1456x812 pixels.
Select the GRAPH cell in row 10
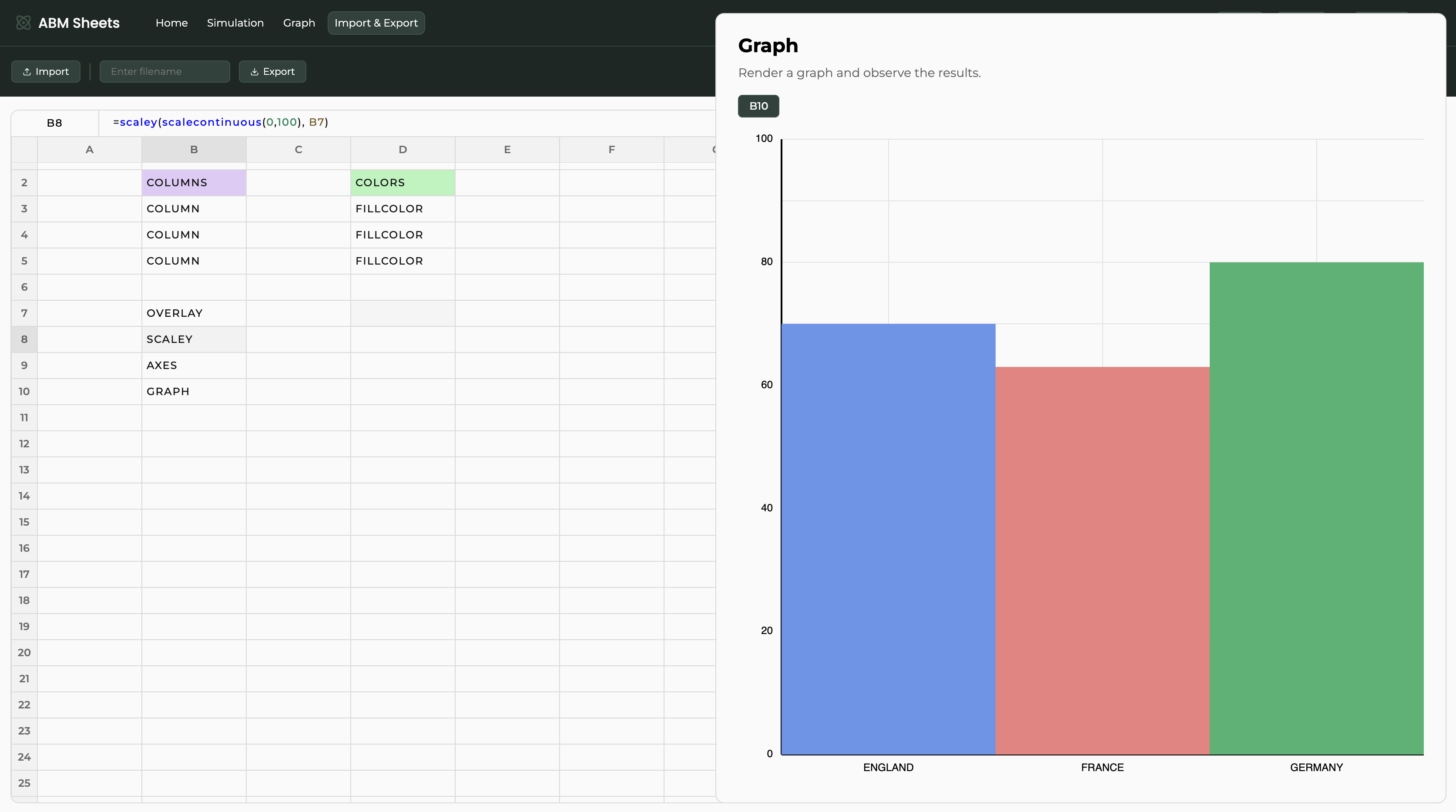194,391
